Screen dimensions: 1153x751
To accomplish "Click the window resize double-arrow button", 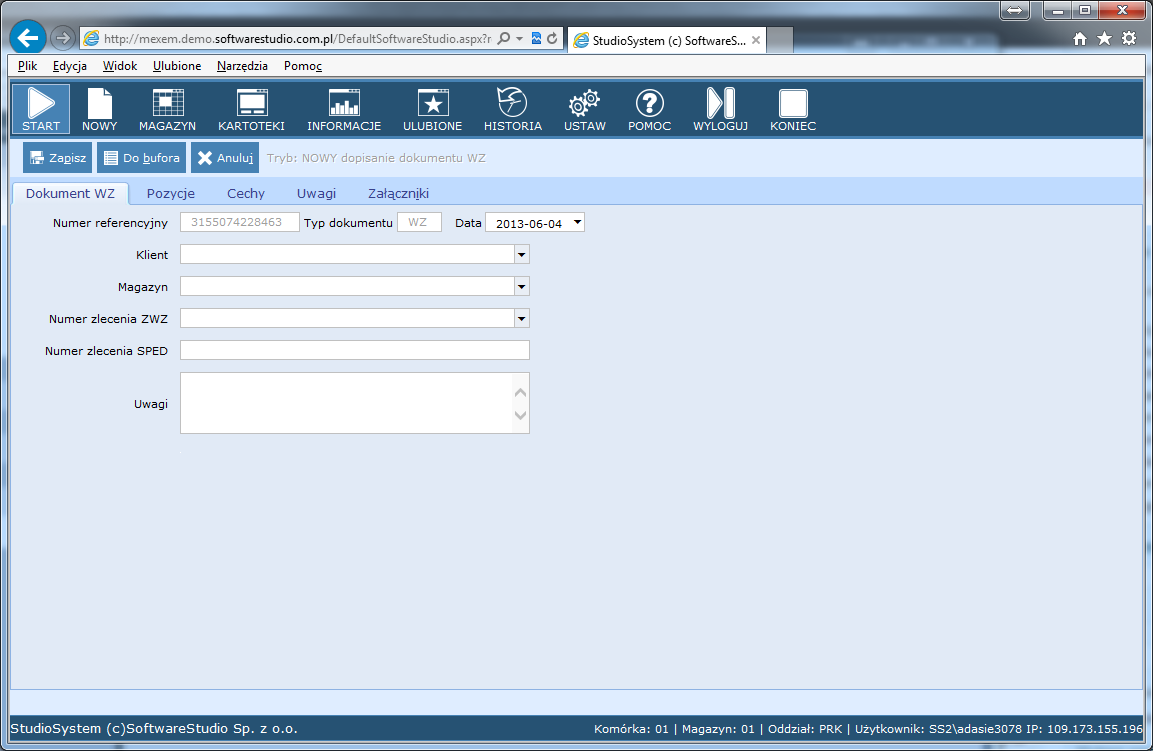I will click(x=1015, y=10).
